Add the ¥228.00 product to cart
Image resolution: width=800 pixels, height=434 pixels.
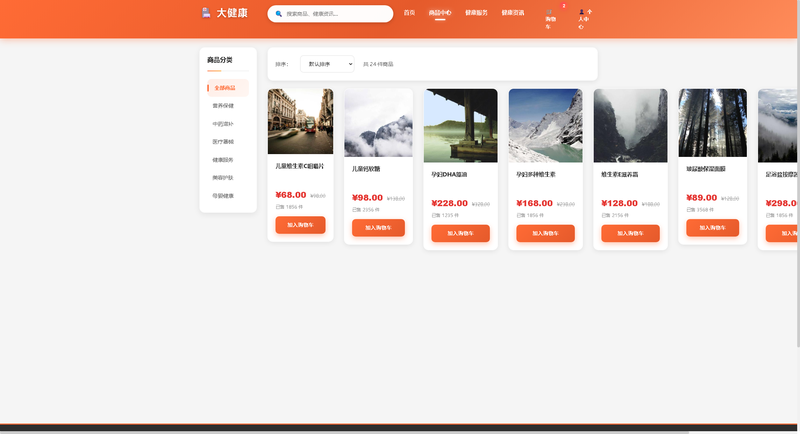click(460, 233)
